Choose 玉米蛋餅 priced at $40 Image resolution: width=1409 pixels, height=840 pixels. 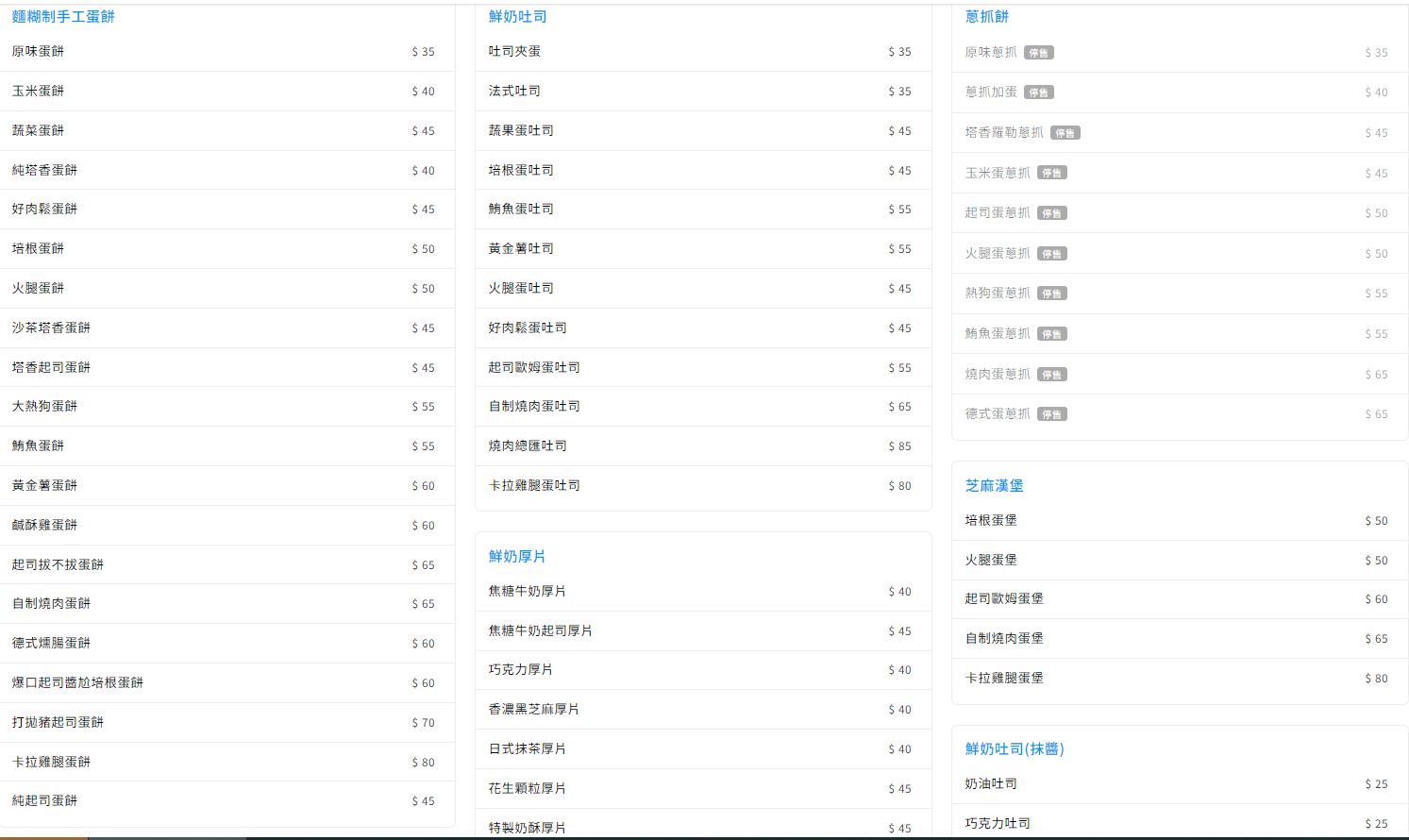226,92
